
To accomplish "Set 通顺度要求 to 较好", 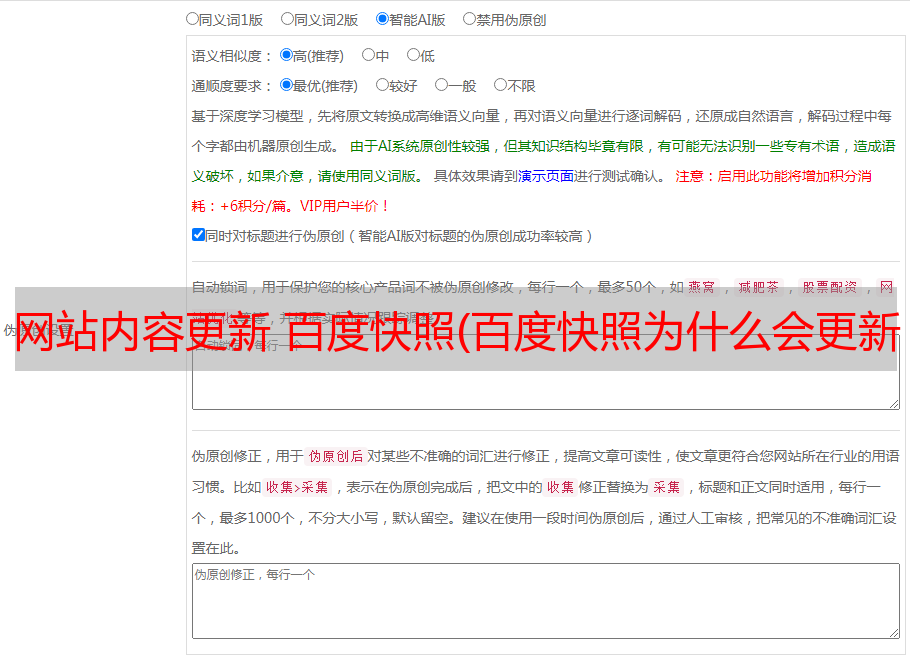I will [382, 85].
